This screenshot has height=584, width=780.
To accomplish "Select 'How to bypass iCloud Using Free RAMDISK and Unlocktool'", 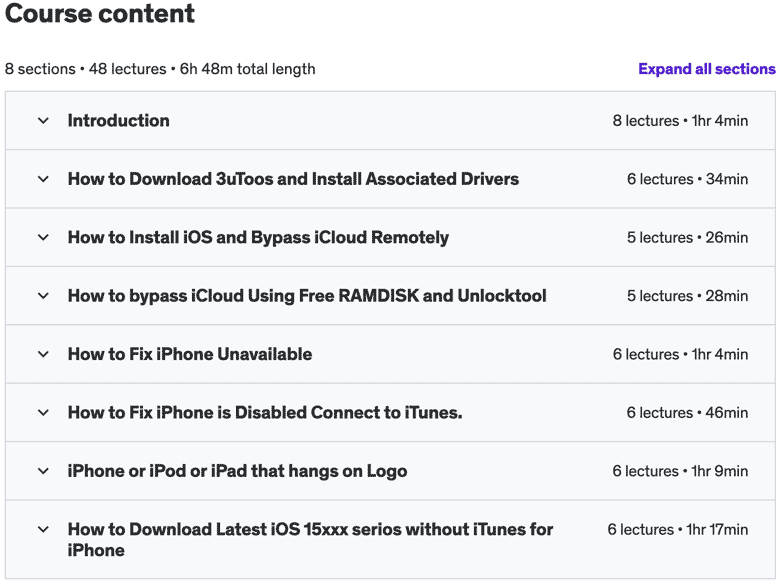I will (x=307, y=296).
